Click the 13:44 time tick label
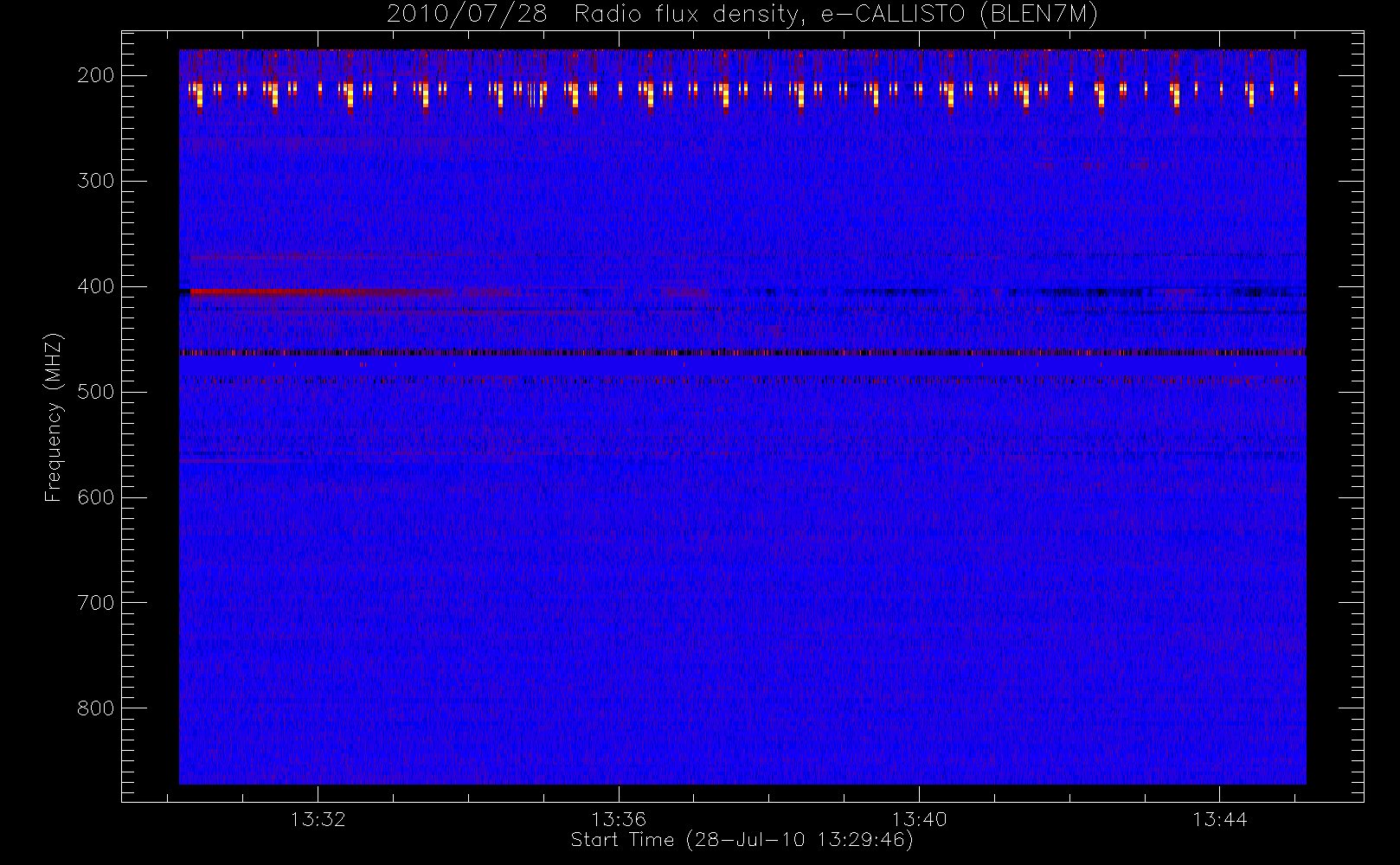The image size is (1400, 865). (x=1219, y=819)
